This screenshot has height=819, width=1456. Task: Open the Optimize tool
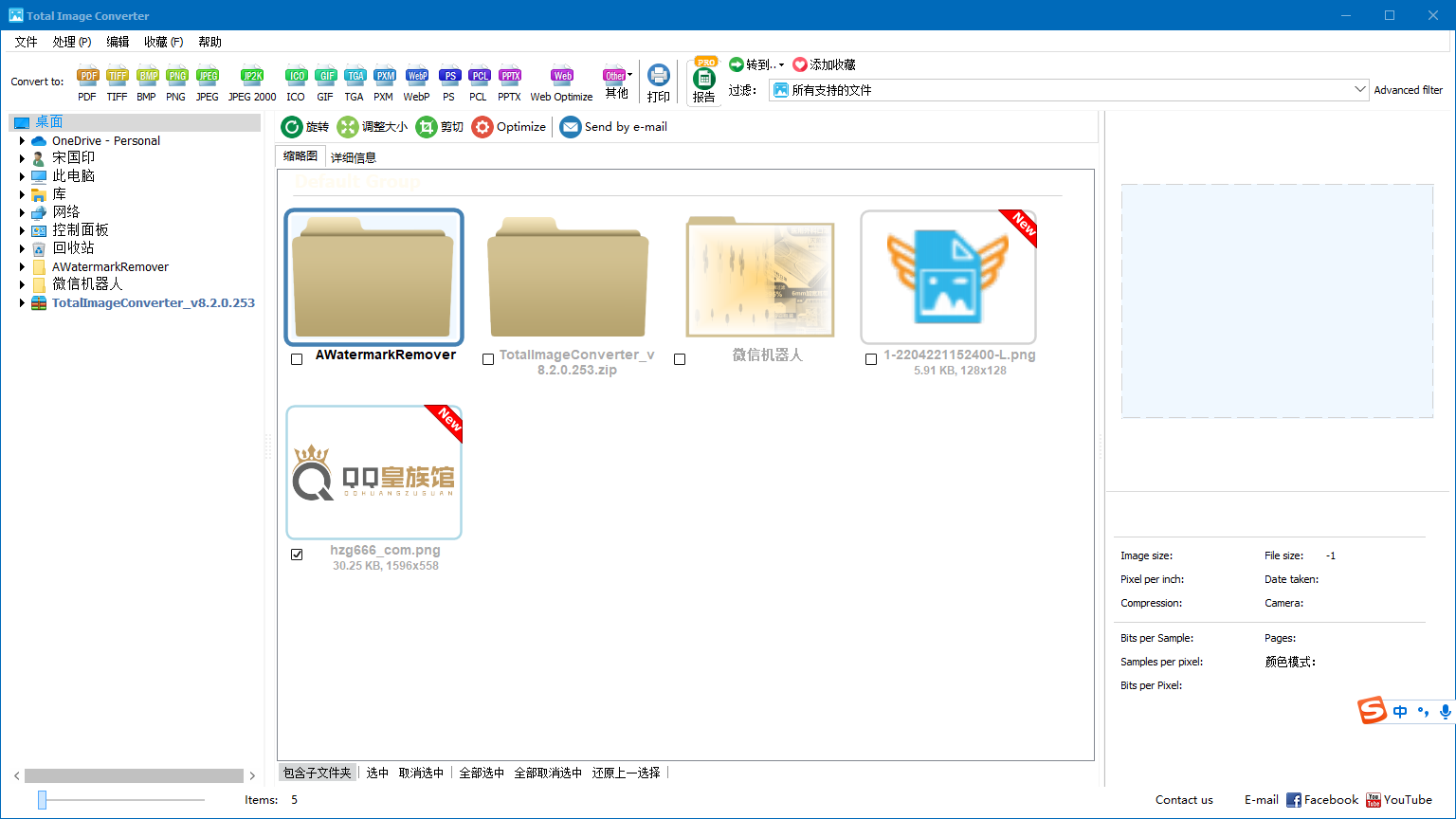(509, 127)
